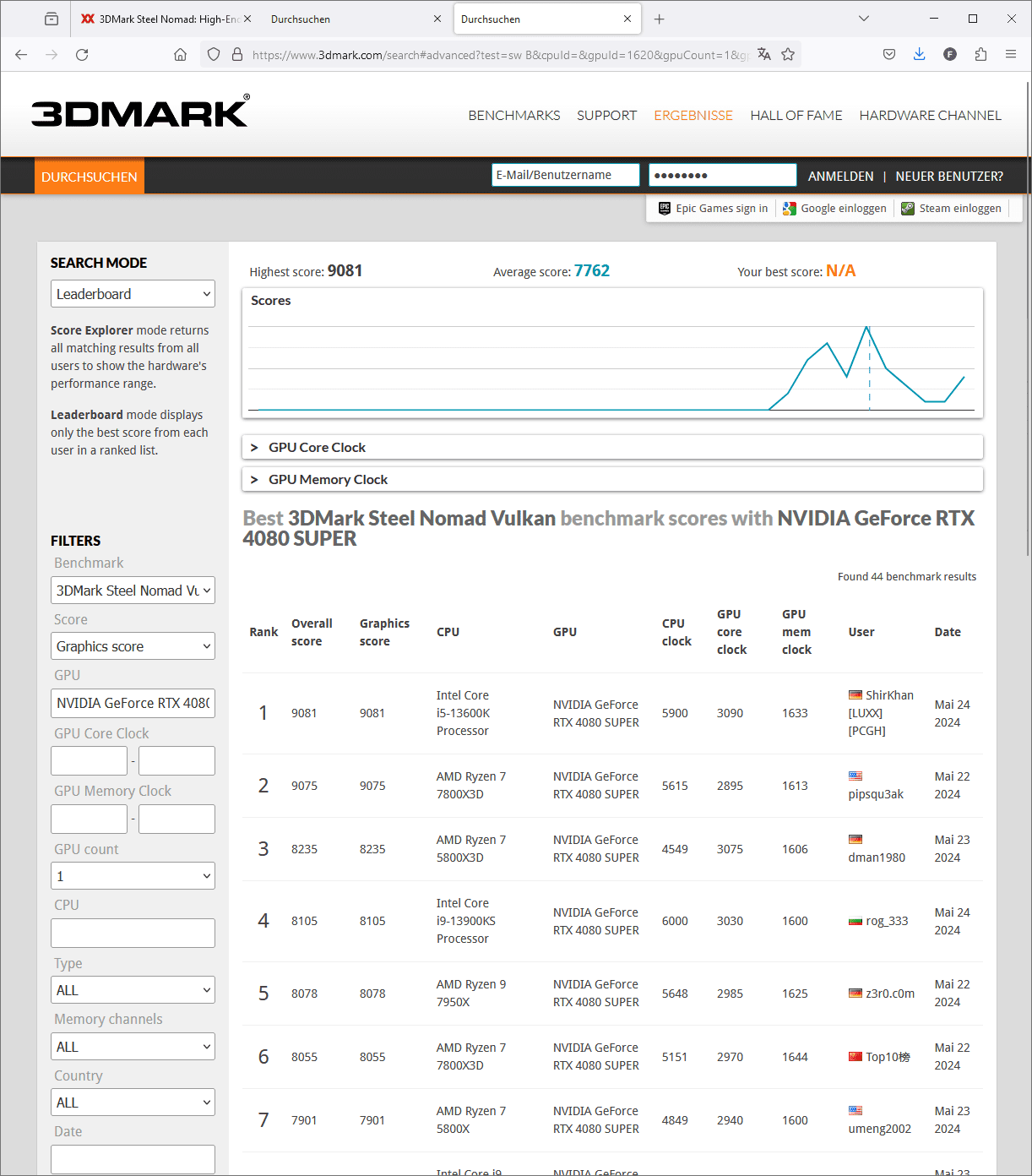
Task: Click the browser forward arrow
Action: click(52, 54)
